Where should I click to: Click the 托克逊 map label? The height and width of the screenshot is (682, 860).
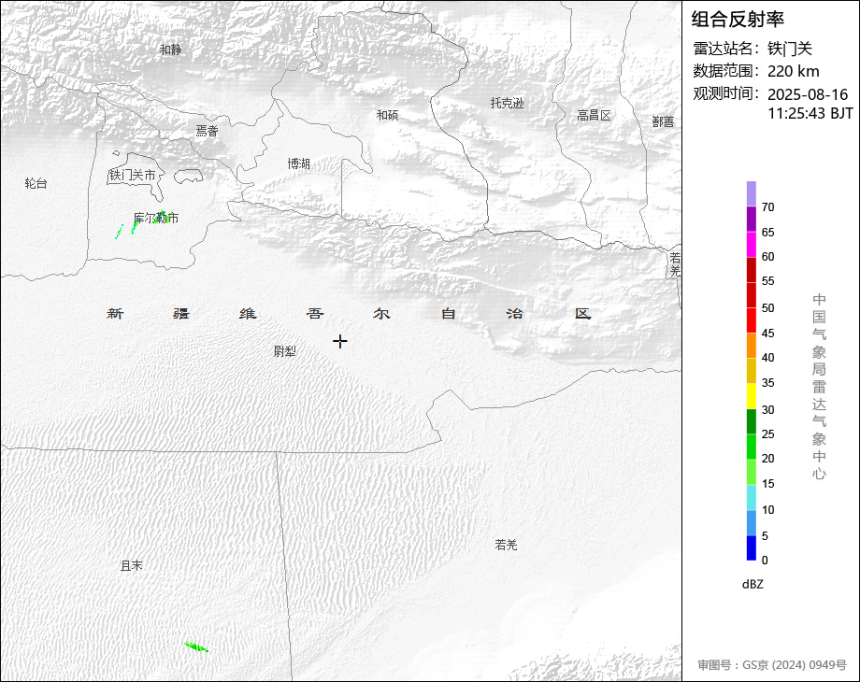[x=507, y=103]
